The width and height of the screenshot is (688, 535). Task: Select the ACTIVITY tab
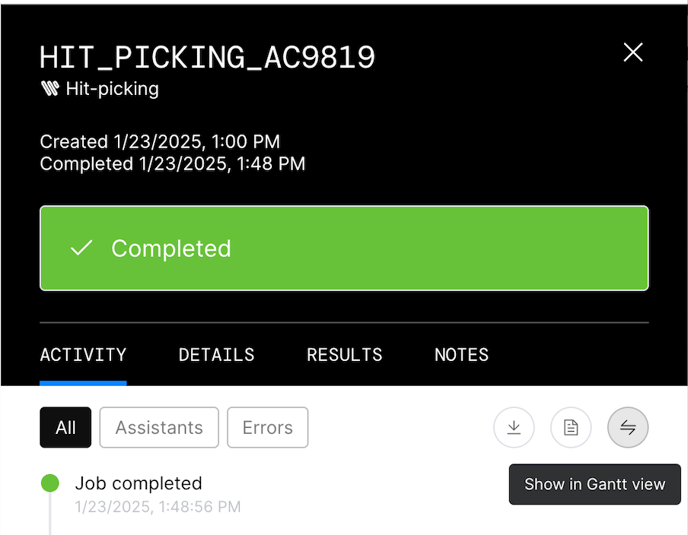(83, 355)
